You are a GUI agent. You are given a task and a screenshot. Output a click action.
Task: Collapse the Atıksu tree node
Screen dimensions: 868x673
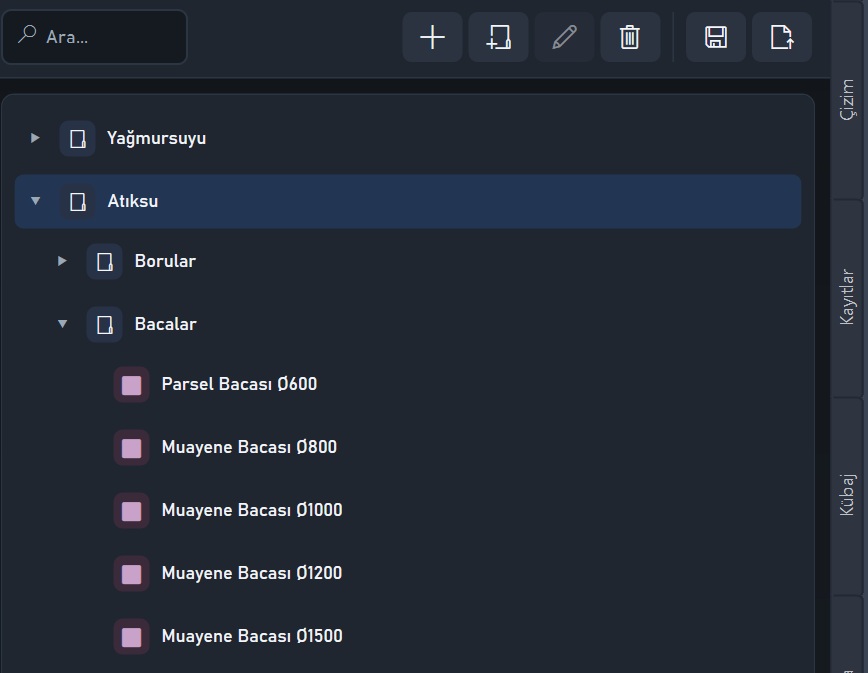(x=35, y=201)
